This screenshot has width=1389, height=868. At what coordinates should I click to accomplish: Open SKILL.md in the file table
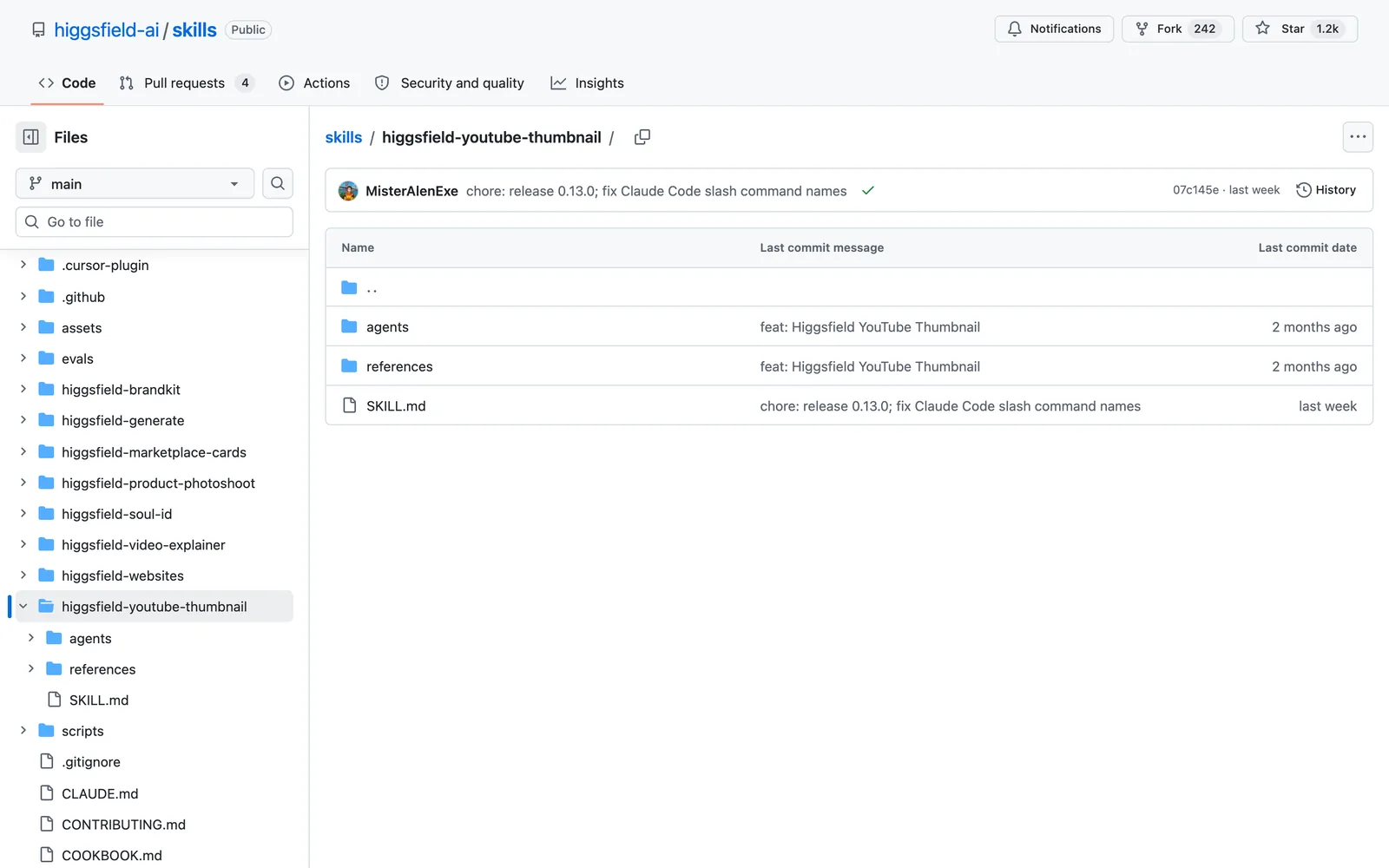coord(396,406)
